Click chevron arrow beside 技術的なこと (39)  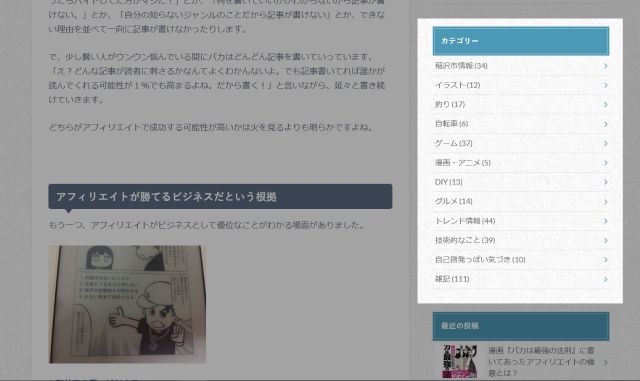pos(606,240)
